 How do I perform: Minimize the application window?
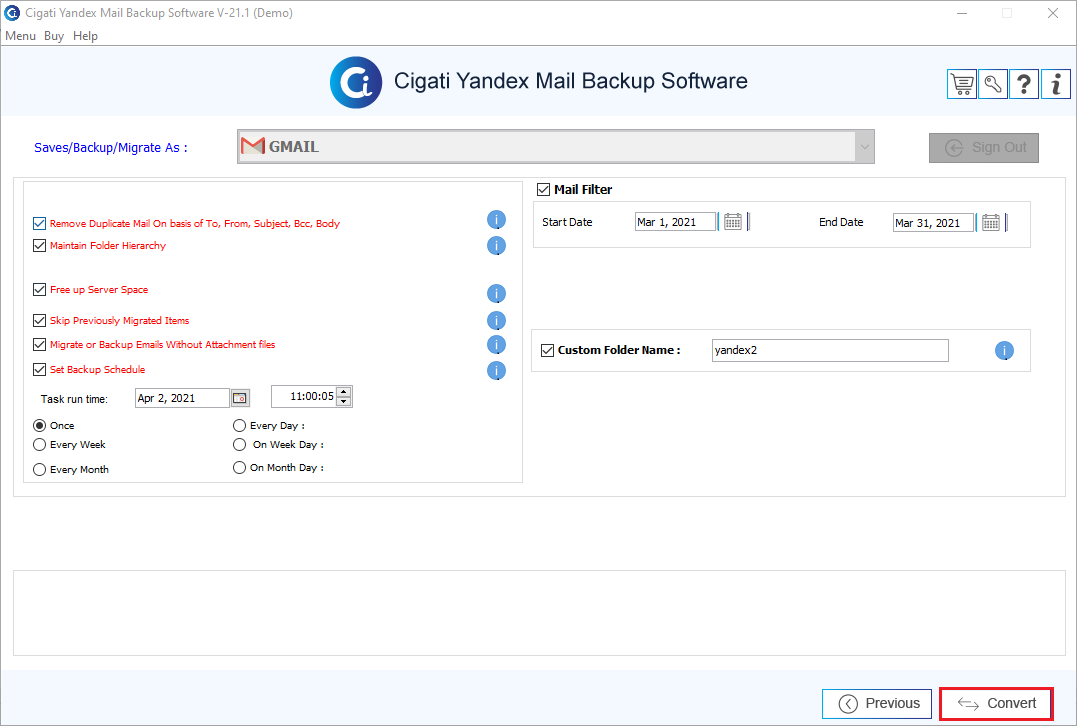pos(962,13)
